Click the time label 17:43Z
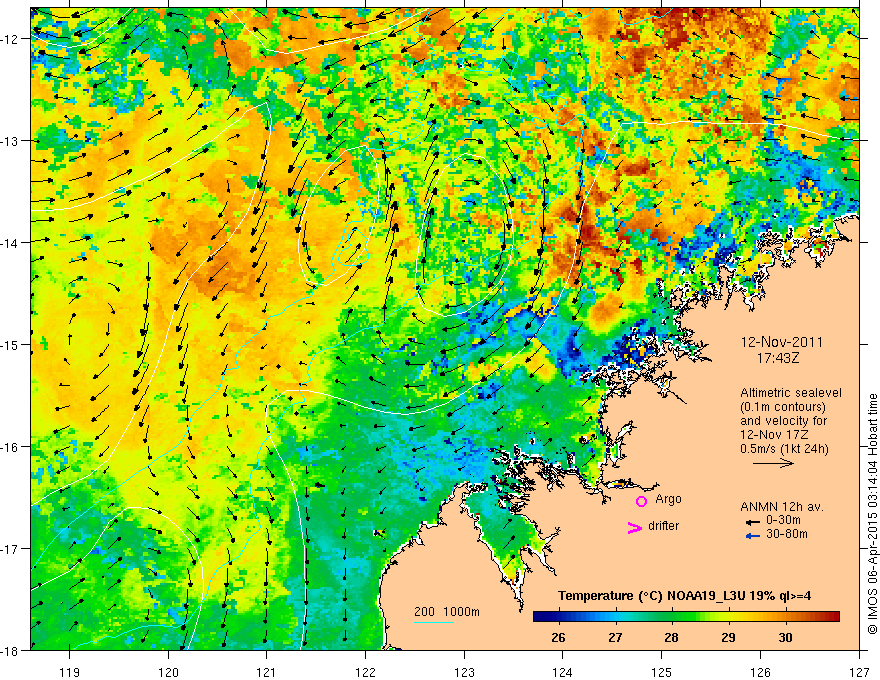The image size is (880, 680). [x=777, y=358]
